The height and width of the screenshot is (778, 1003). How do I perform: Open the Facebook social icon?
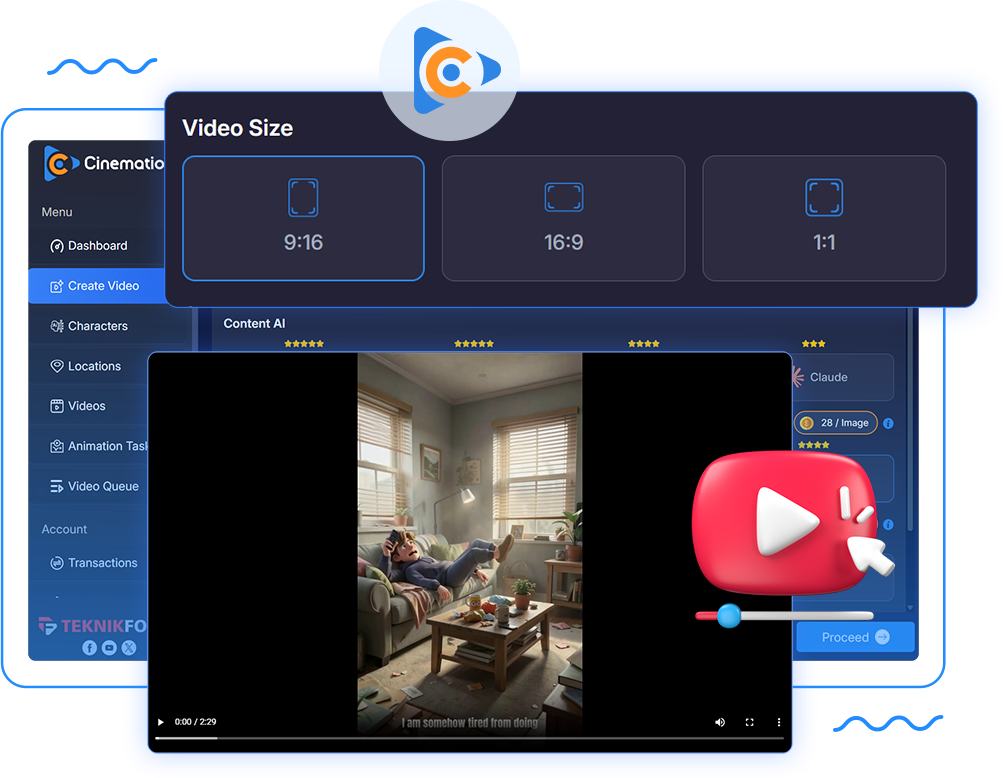pyautogui.click(x=89, y=648)
